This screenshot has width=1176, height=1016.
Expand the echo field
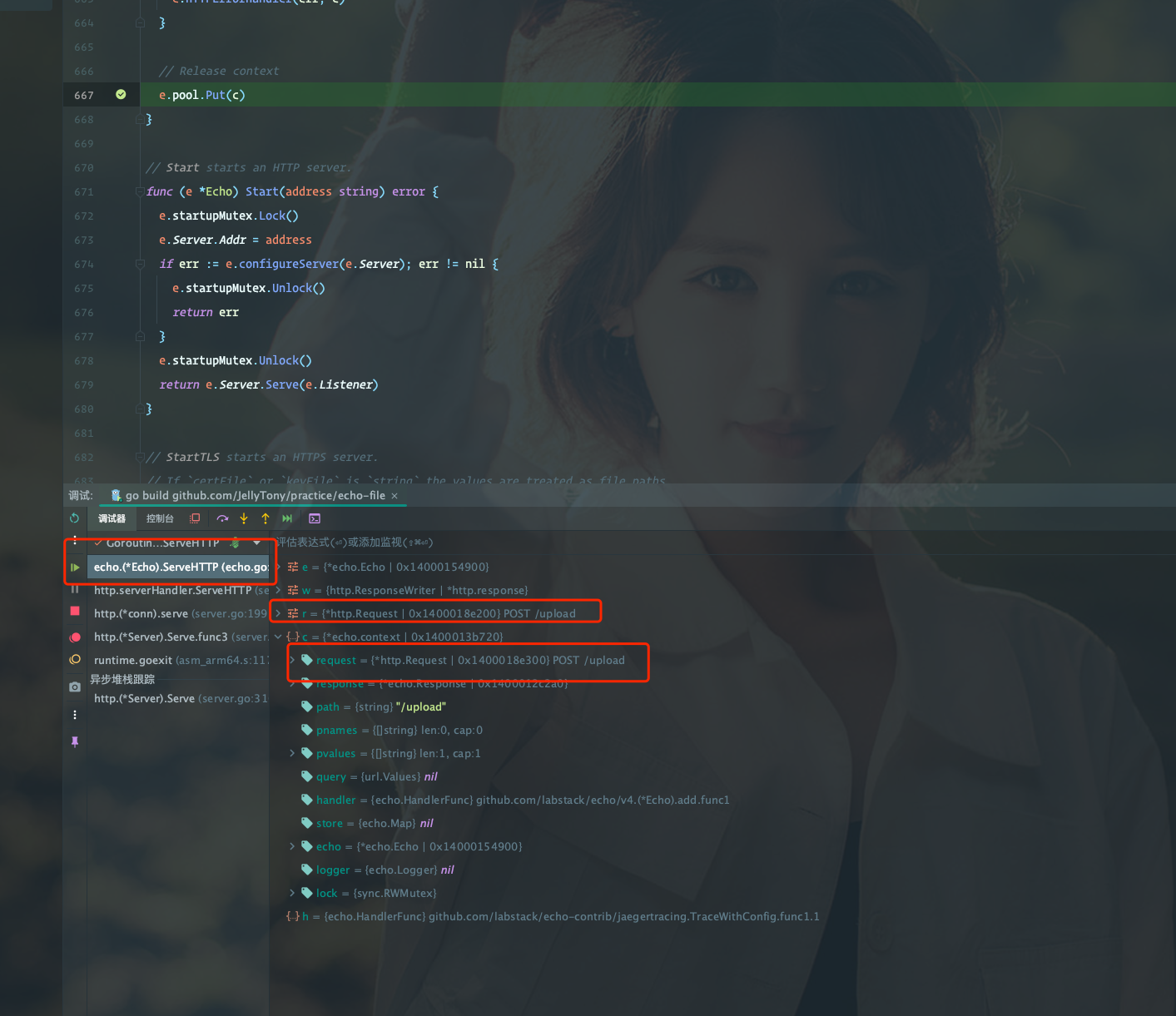click(292, 846)
